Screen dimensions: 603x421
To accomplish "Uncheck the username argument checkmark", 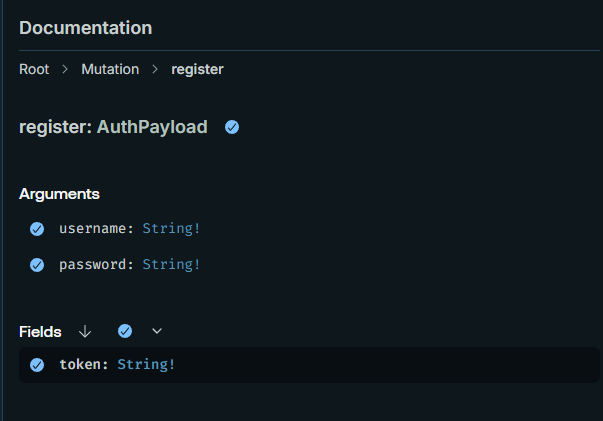I will [x=37, y=229].
